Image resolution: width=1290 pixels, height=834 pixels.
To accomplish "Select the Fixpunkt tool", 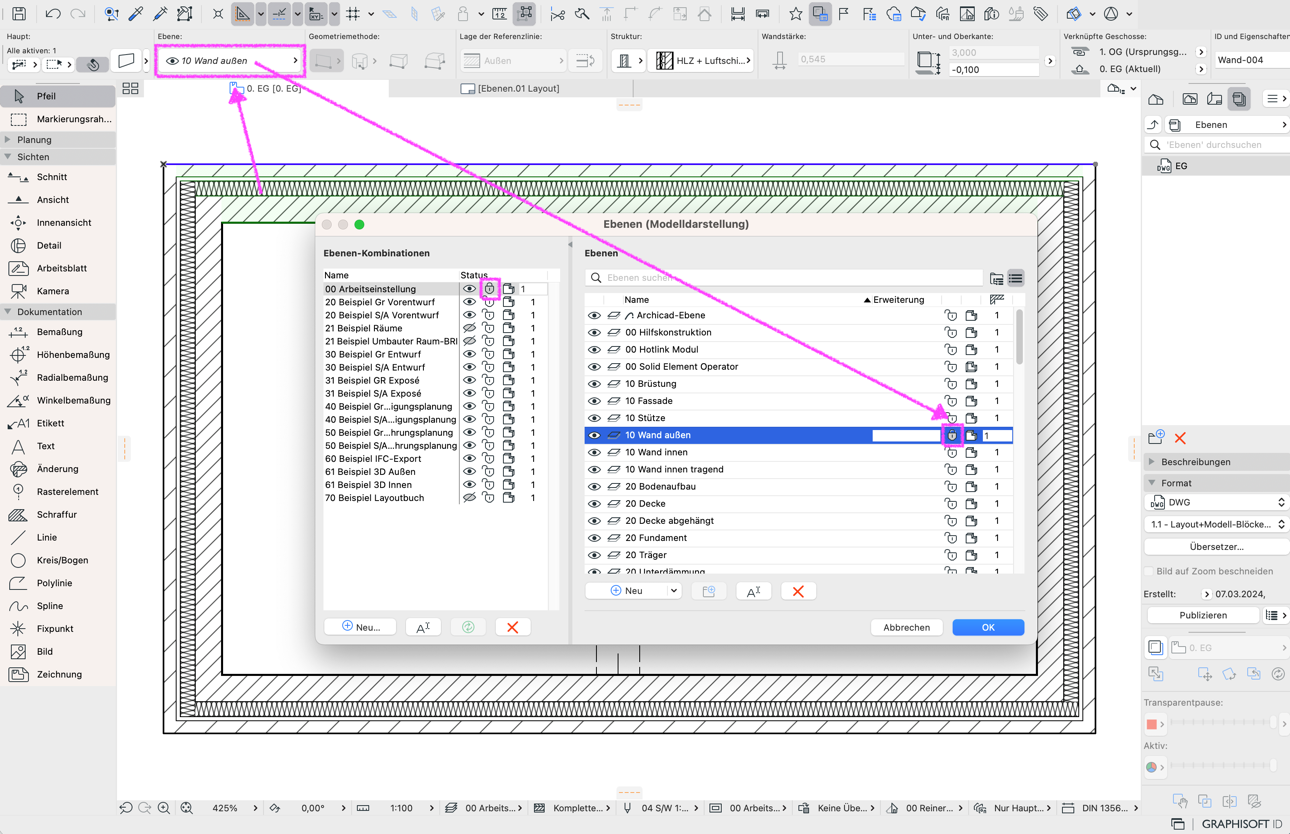I will click(x=58, y=629).
